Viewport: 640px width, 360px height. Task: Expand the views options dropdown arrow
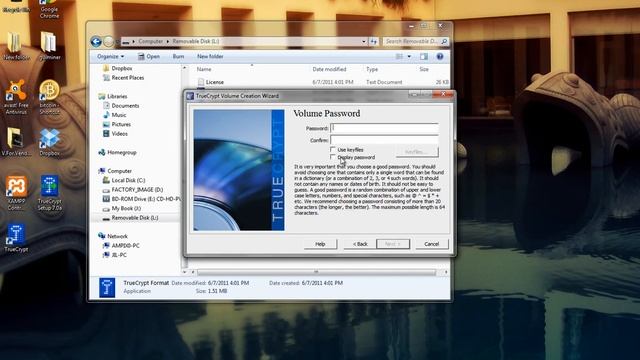click(x=409, y=56)
